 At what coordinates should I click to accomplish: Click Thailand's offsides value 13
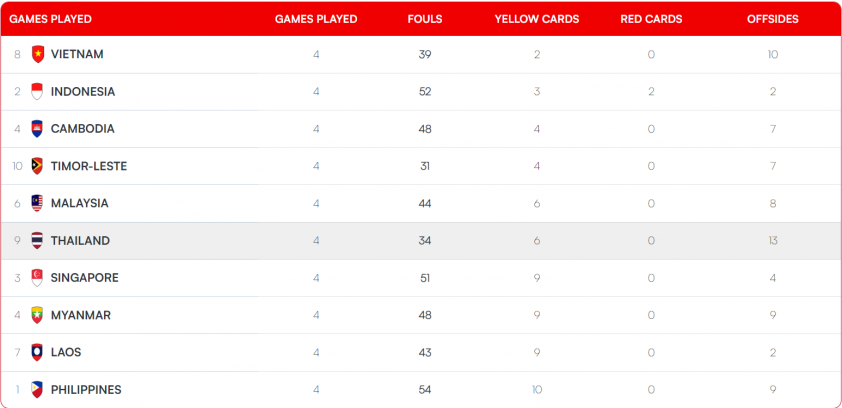(773, 241)
